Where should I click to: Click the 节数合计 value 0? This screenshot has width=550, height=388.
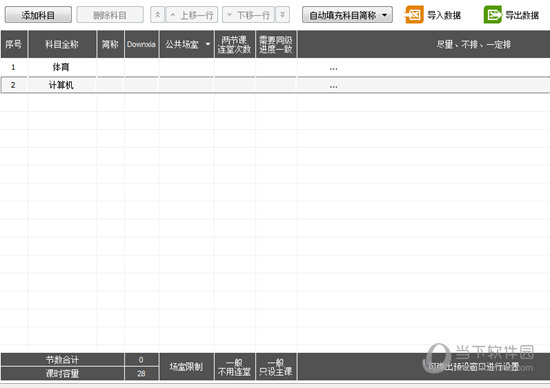(141, 360)
